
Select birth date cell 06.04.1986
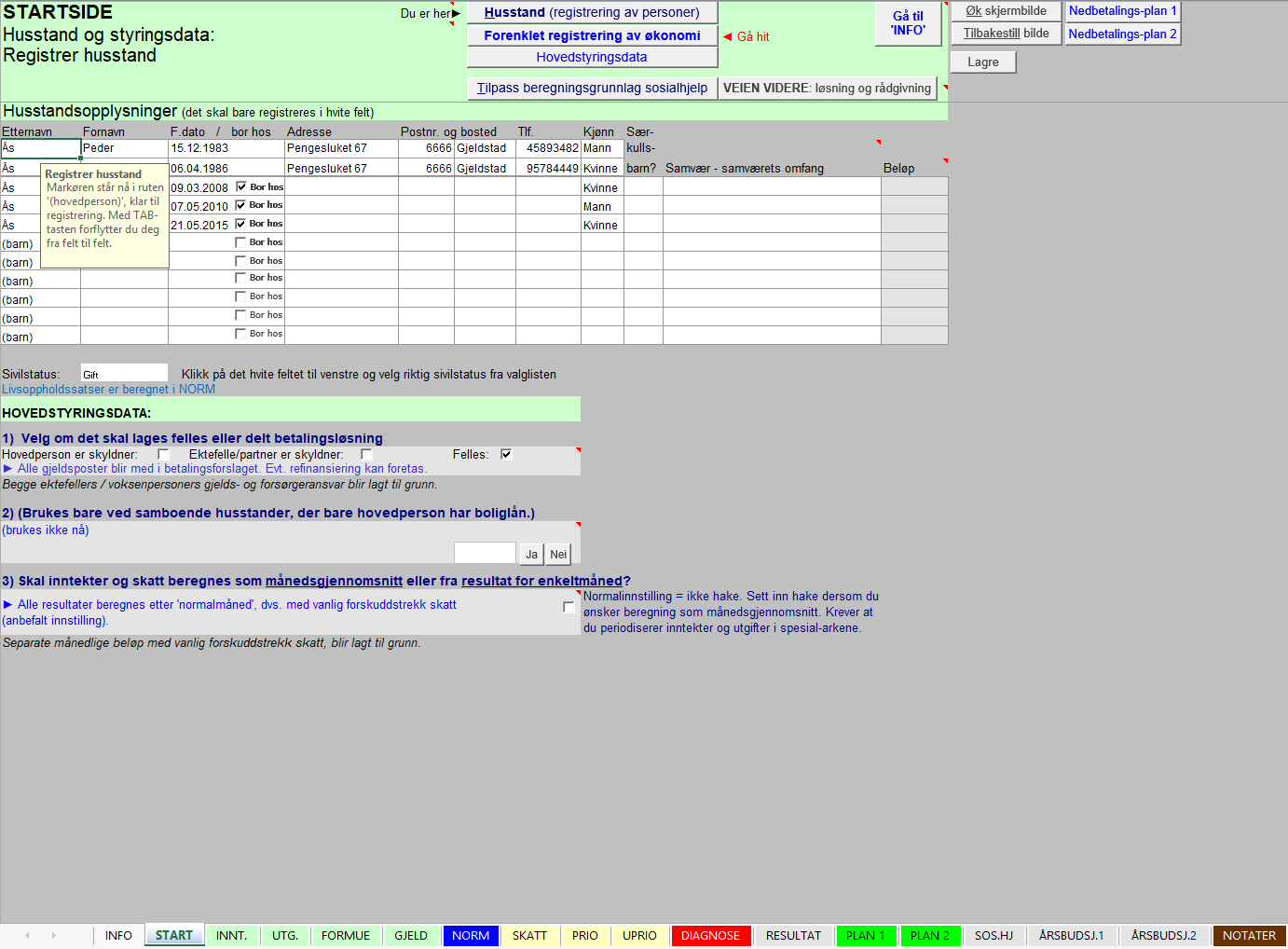[226, 169]
